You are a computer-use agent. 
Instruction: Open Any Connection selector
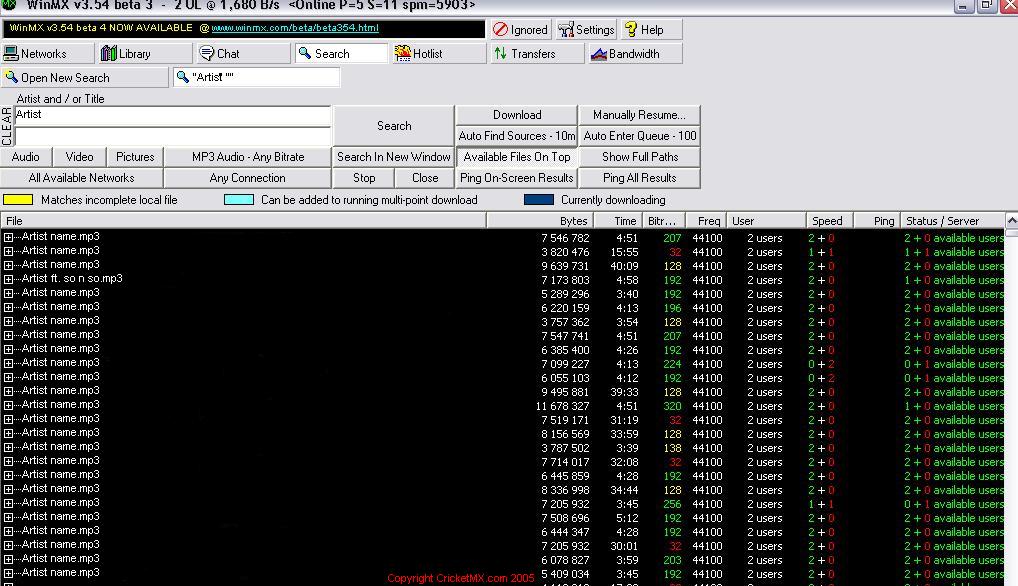point(247,178)
